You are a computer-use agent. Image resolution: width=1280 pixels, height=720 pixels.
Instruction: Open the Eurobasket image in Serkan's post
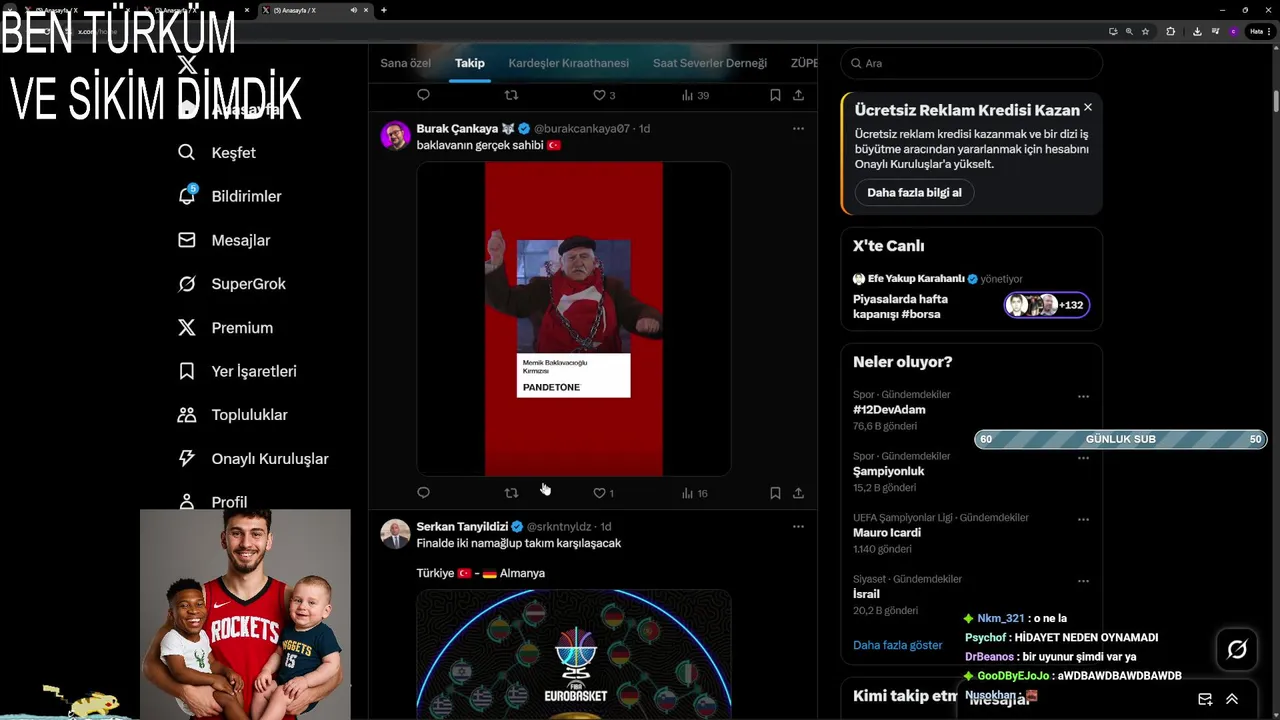[x=574, y=654]
